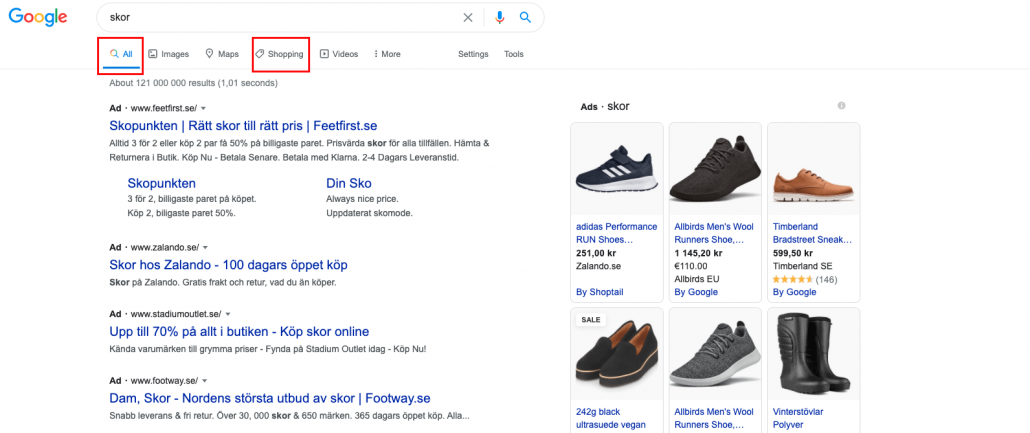Open Skor hos Zalando ad headline

[x=228, y=265]
